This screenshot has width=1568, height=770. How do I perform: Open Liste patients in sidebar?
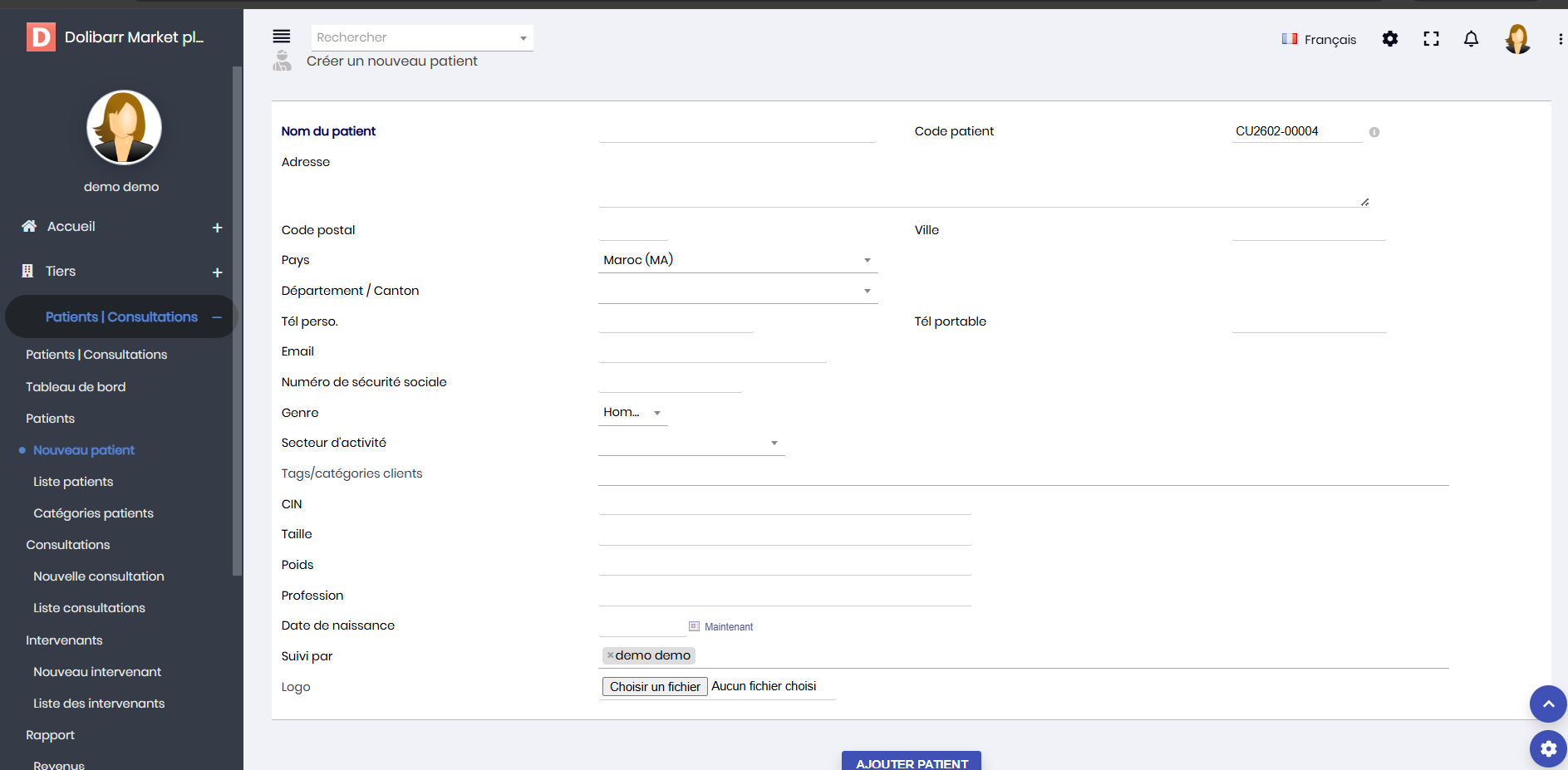tap(73, 482)
